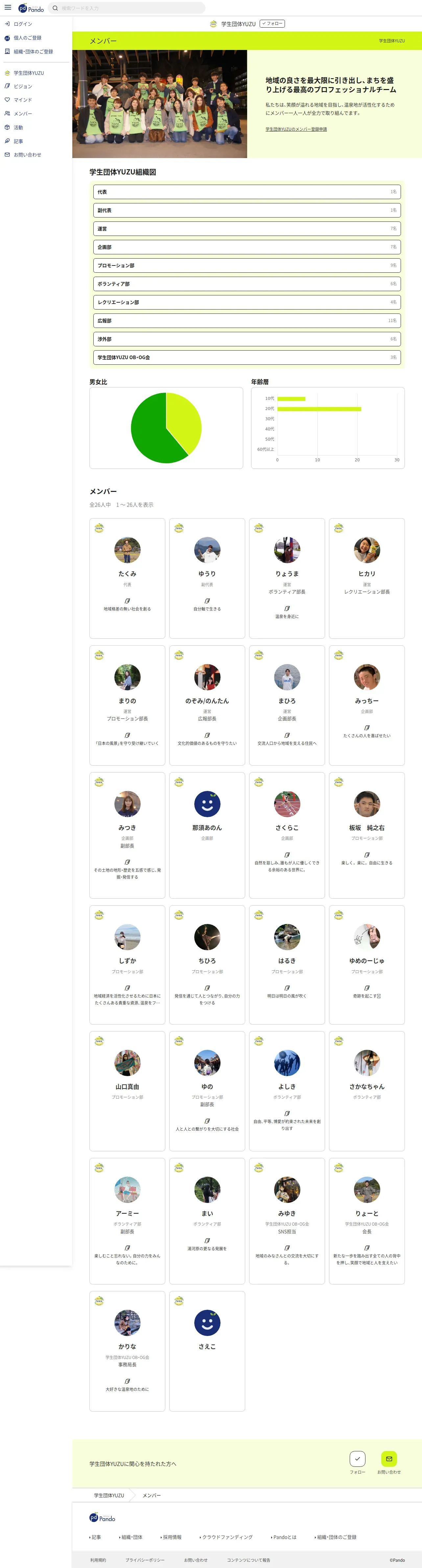Click the search magnifier icon
This screenshot has height=1568, width=422.
[56, 9]
